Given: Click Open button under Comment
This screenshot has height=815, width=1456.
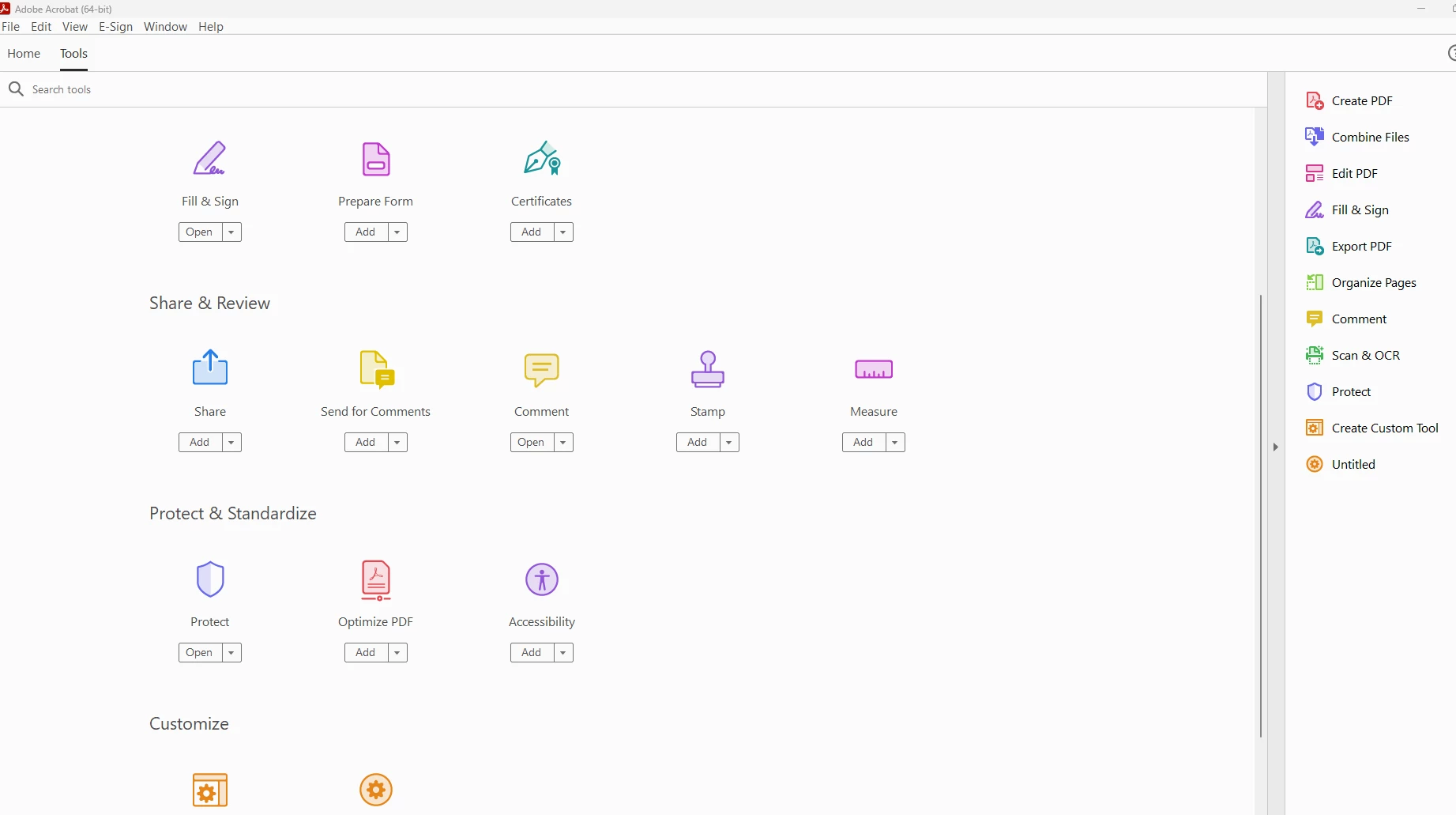Looking at the screenshot, I should (x=532, y=443).
